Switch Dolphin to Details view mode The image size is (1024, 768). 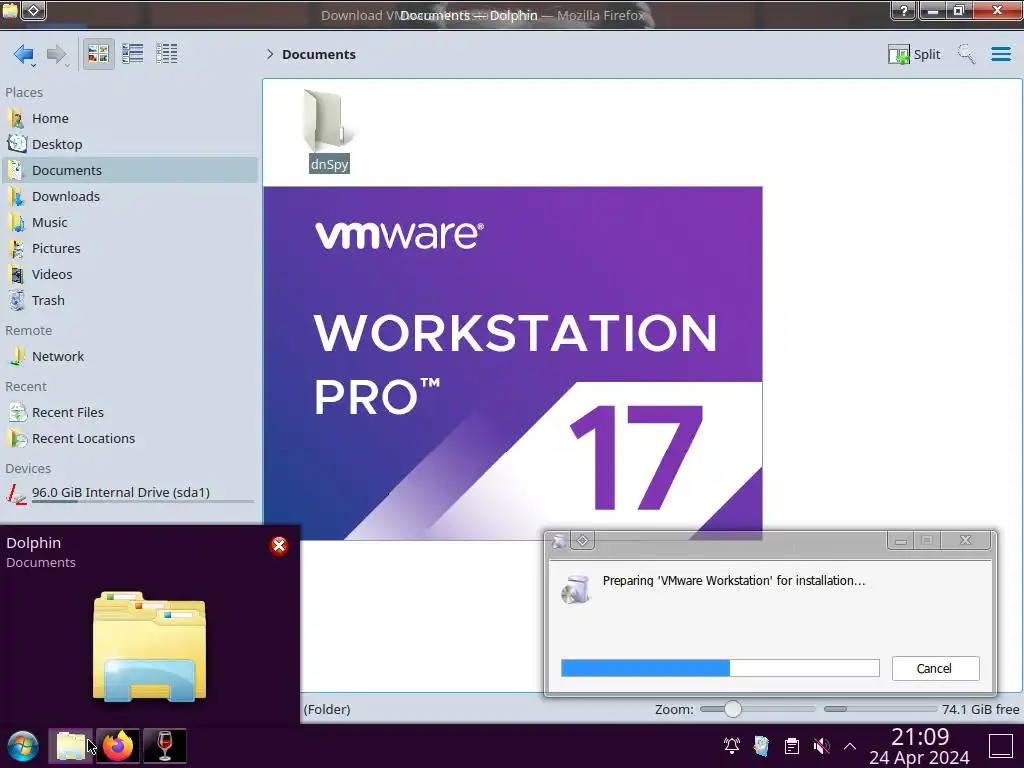click(x=167, y=54)
